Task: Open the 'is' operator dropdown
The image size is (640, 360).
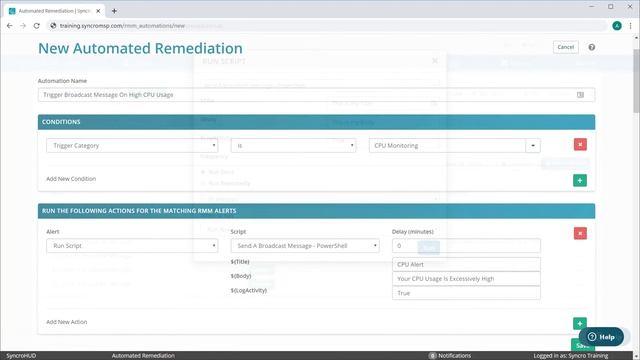Action: click(x=293, y=146)
